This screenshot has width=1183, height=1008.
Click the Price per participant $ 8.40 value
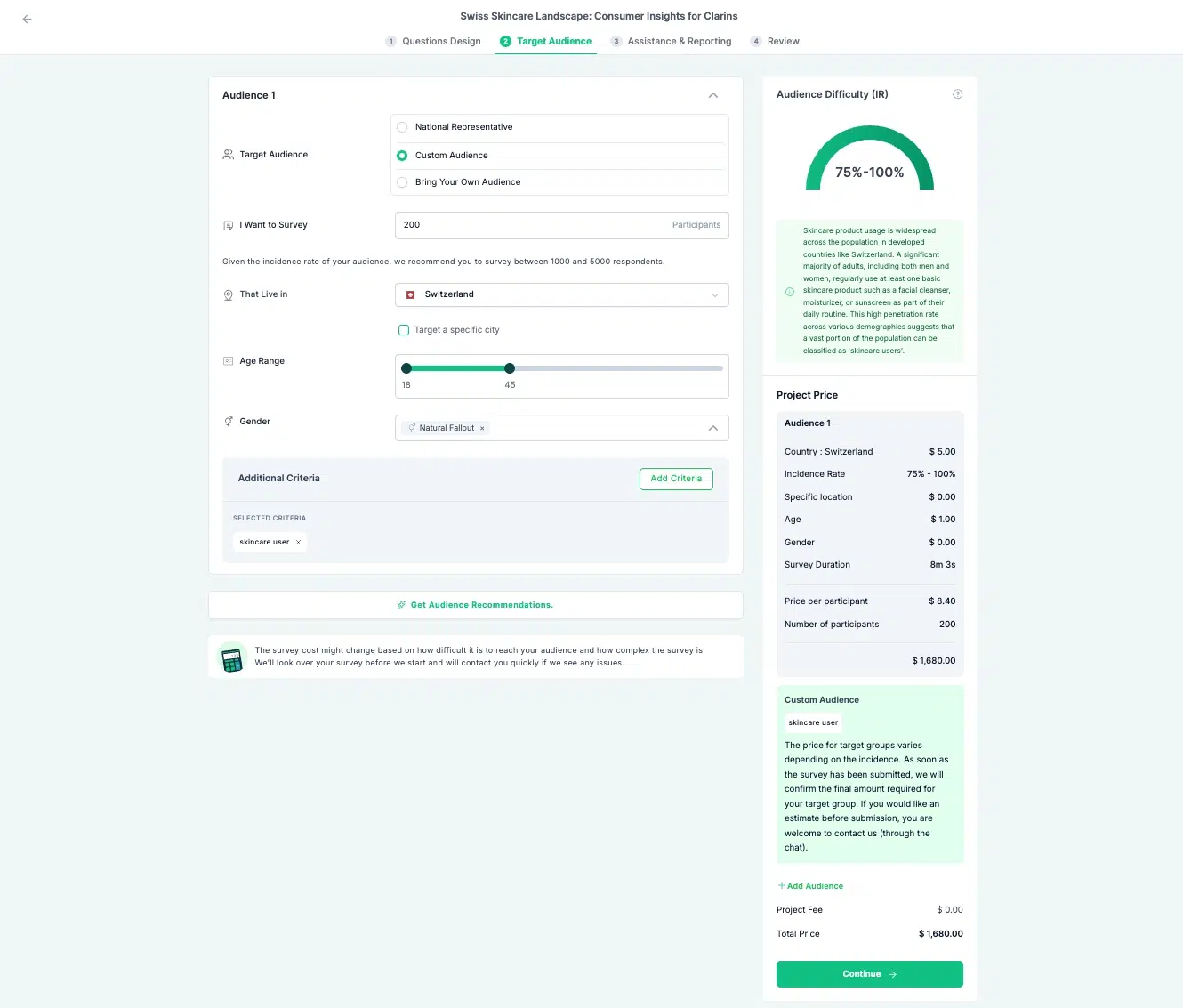943,601
